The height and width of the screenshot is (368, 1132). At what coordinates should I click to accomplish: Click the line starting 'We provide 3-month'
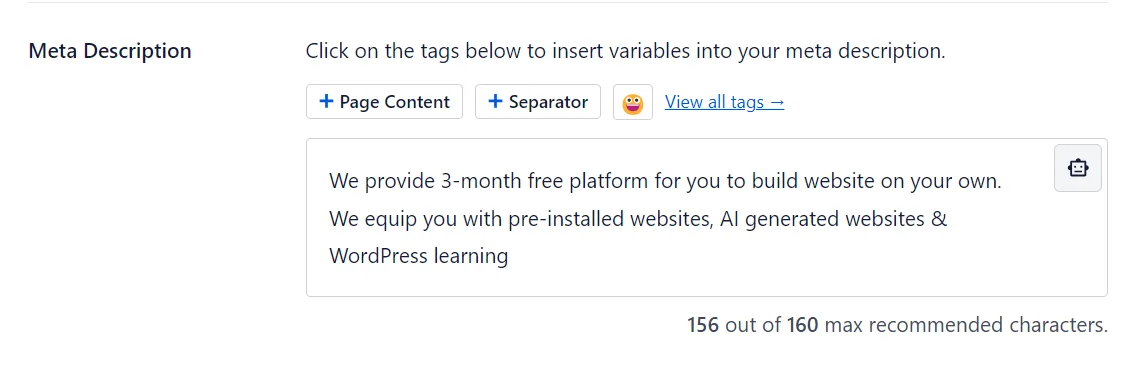click(665, 181)
